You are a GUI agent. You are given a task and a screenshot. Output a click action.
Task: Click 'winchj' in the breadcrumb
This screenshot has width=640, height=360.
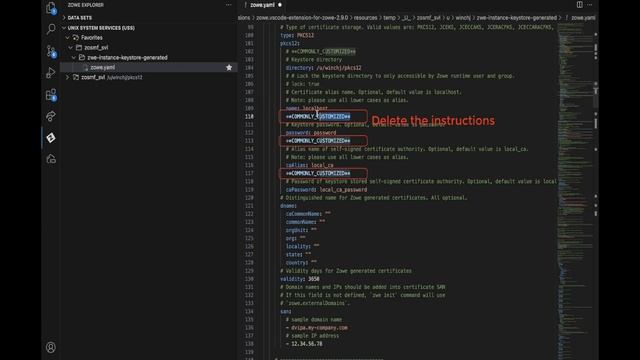(x=463, y=18)
